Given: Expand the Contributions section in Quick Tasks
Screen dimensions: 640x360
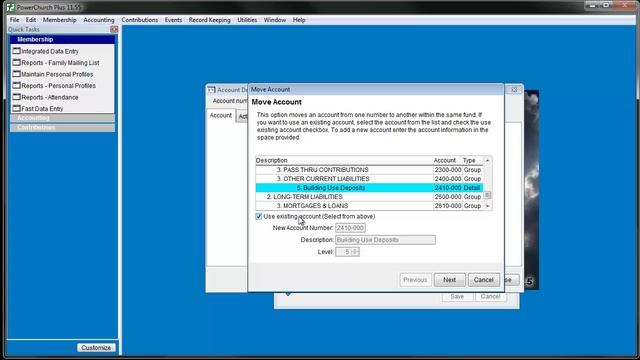Looking at the screenshot, I should pyautogui.click(x=62, y=127).
